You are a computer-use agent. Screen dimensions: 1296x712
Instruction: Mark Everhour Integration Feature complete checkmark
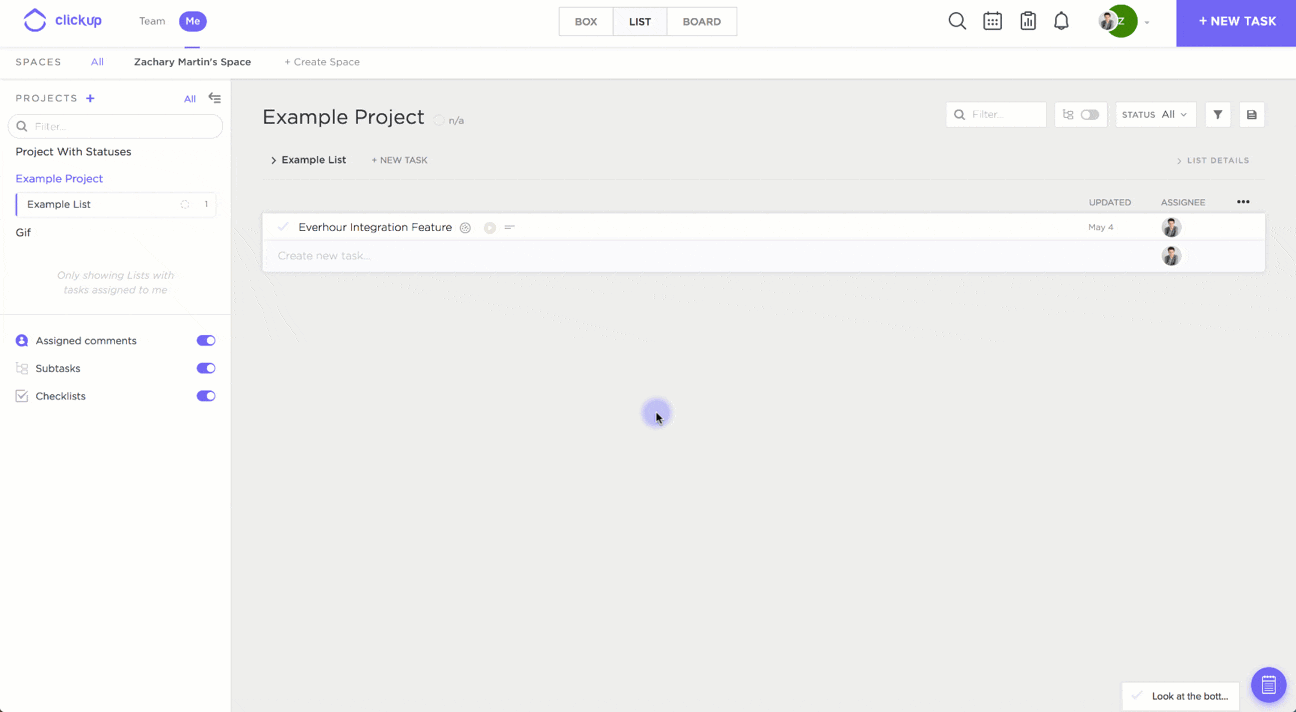tap(283, 227)
